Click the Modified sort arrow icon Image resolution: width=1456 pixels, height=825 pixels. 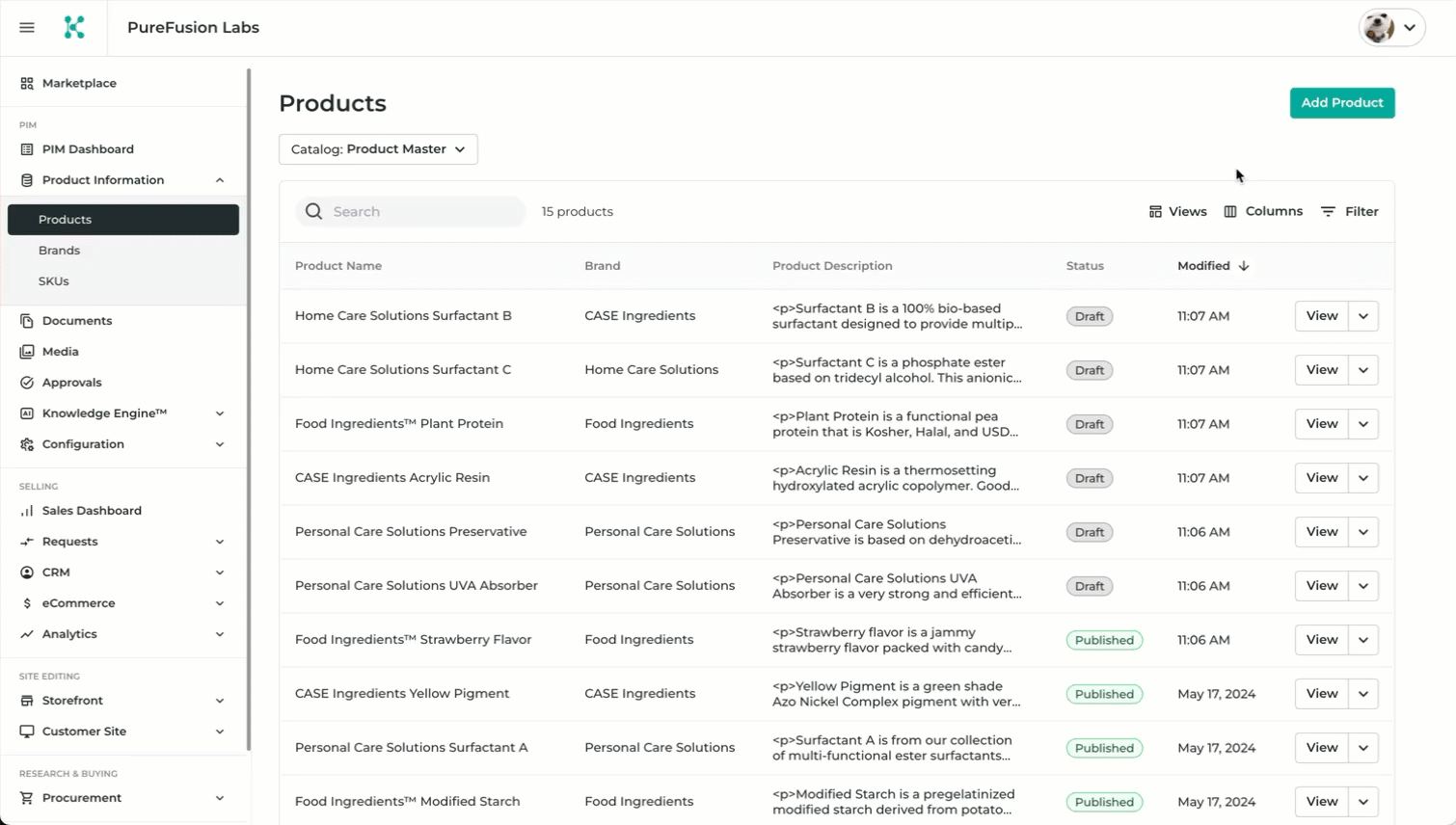[1244, 266]
